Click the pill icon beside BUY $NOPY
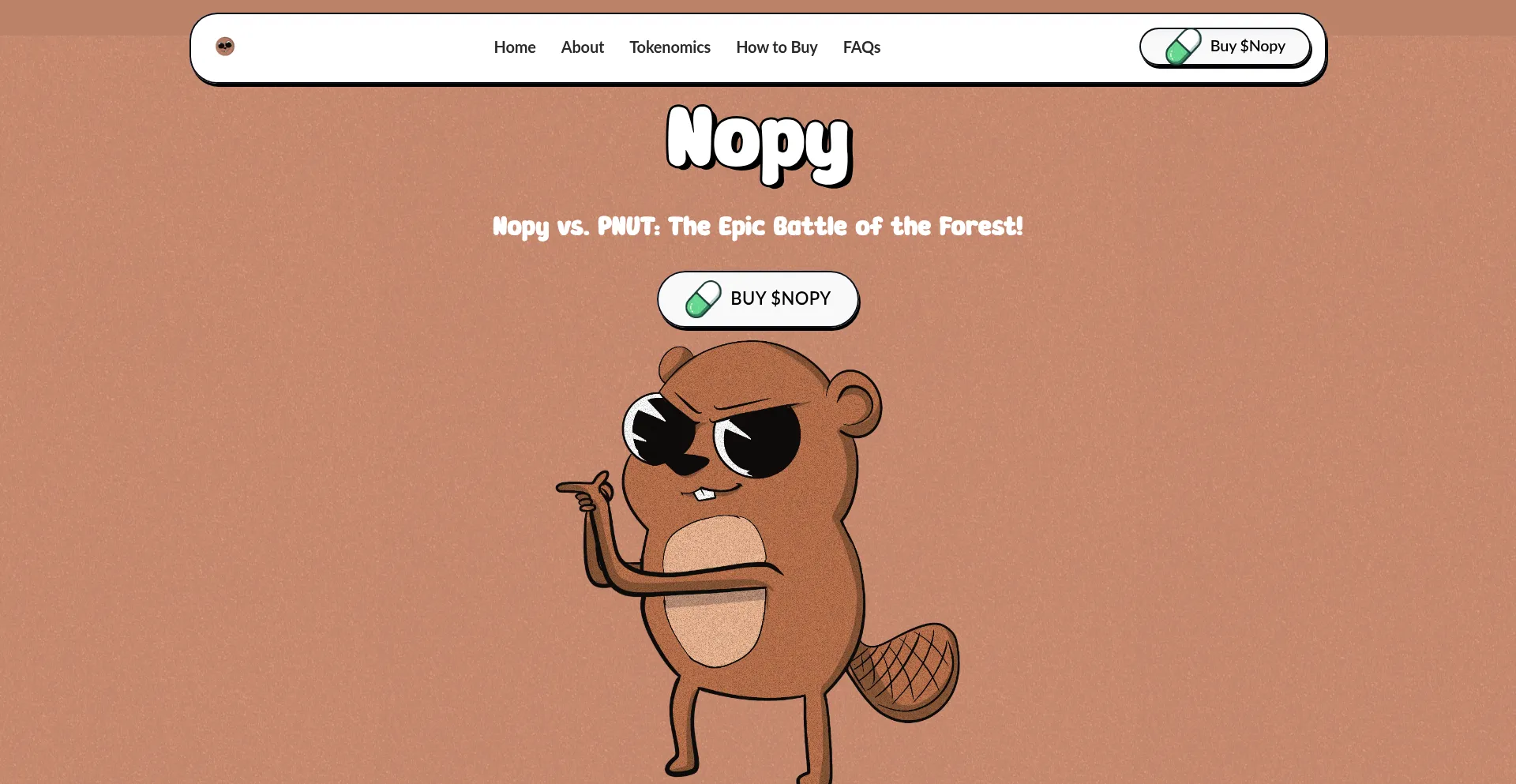This screenshot has height=784, width=1516. [x=703, y=299]
